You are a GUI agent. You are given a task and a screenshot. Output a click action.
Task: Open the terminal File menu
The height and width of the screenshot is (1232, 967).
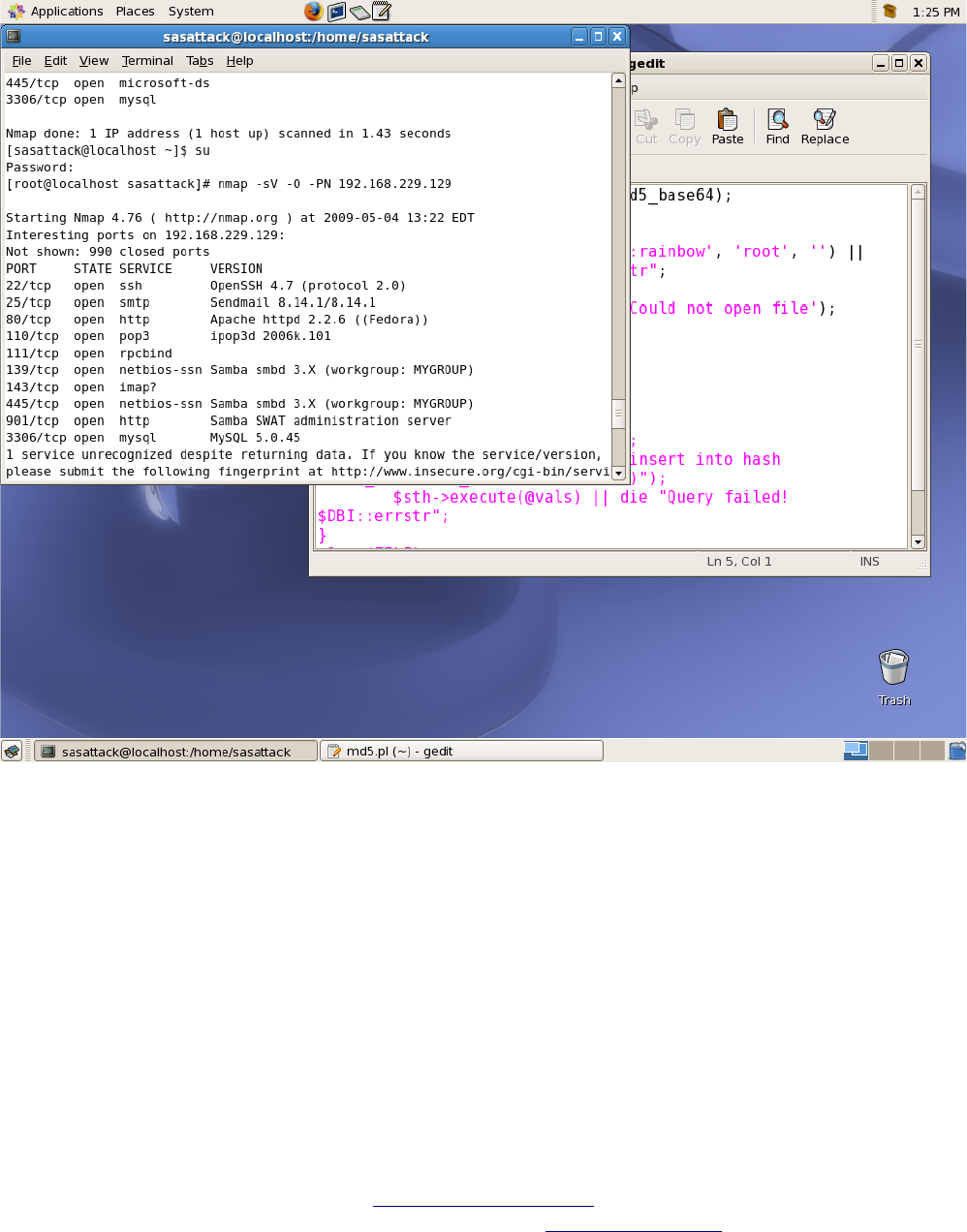tap(21, 60)
